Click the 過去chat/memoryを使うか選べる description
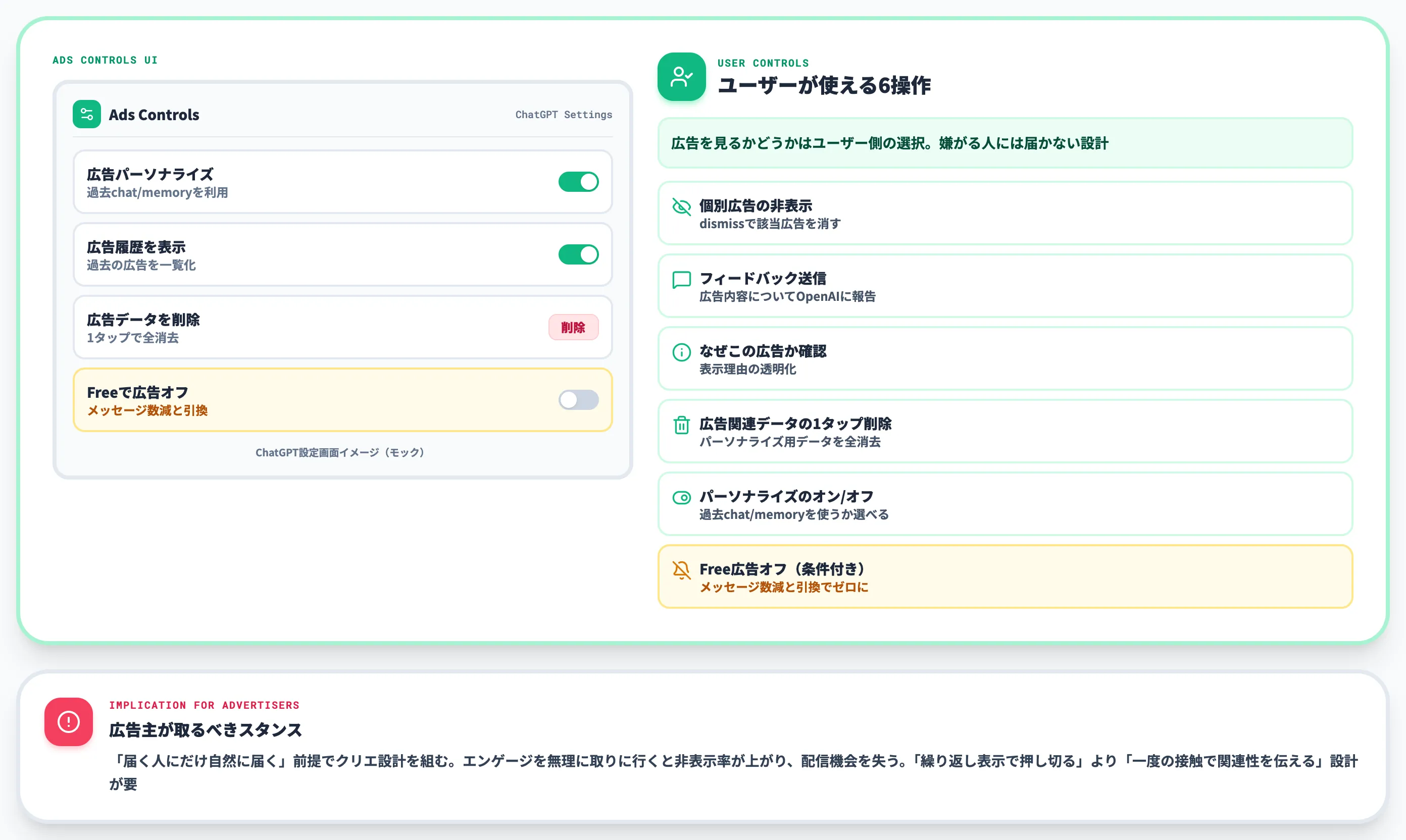The height and width of the screenshot is (840, 1406). pos(794,514)
